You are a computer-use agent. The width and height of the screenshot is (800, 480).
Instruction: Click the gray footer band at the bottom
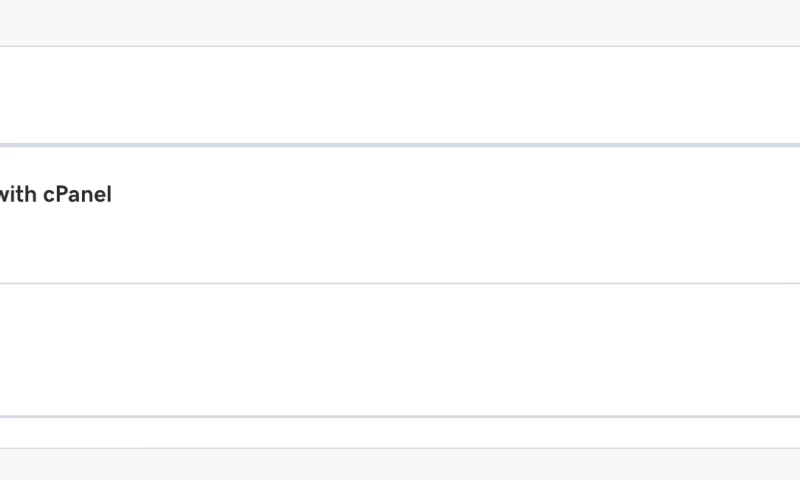click(400, 465)
